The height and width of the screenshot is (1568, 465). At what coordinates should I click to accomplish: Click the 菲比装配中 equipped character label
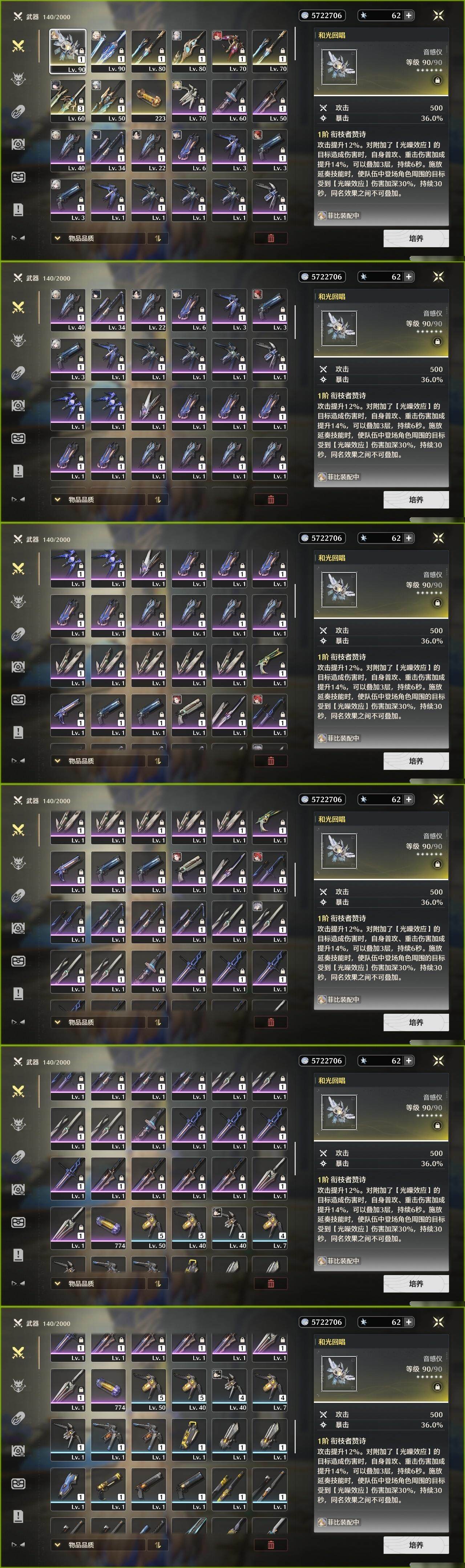[x=339, y=216]
